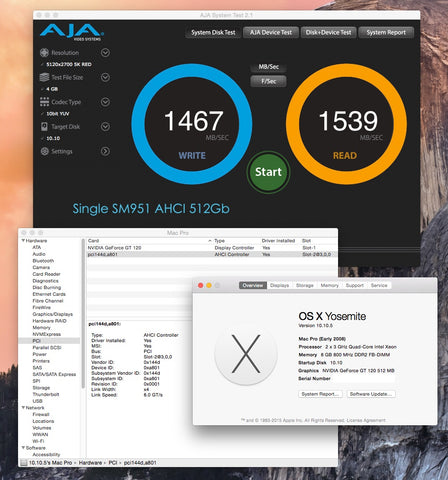Select the NVIDIA GeForce GT 120 row

point(212,248)
